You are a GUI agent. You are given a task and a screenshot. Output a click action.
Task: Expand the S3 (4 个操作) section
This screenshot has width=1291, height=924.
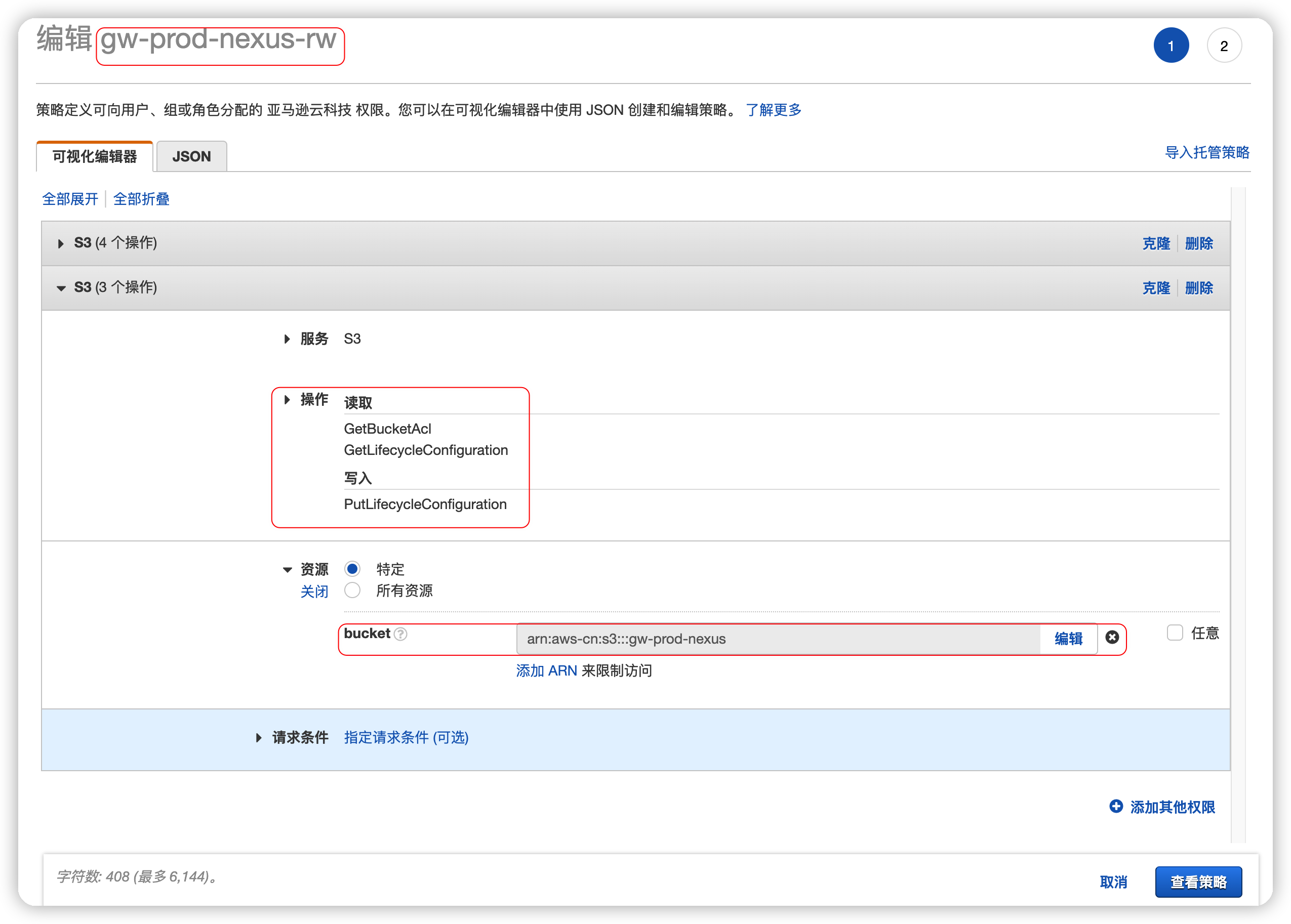tap(61, 243)
